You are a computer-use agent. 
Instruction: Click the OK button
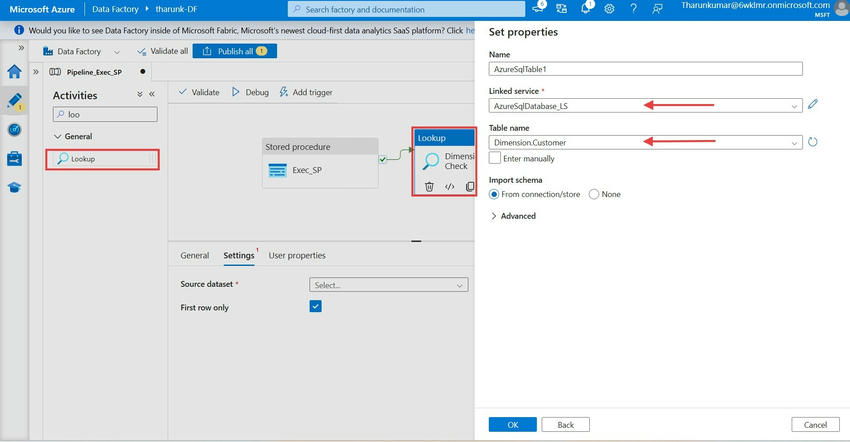[512, 425]
